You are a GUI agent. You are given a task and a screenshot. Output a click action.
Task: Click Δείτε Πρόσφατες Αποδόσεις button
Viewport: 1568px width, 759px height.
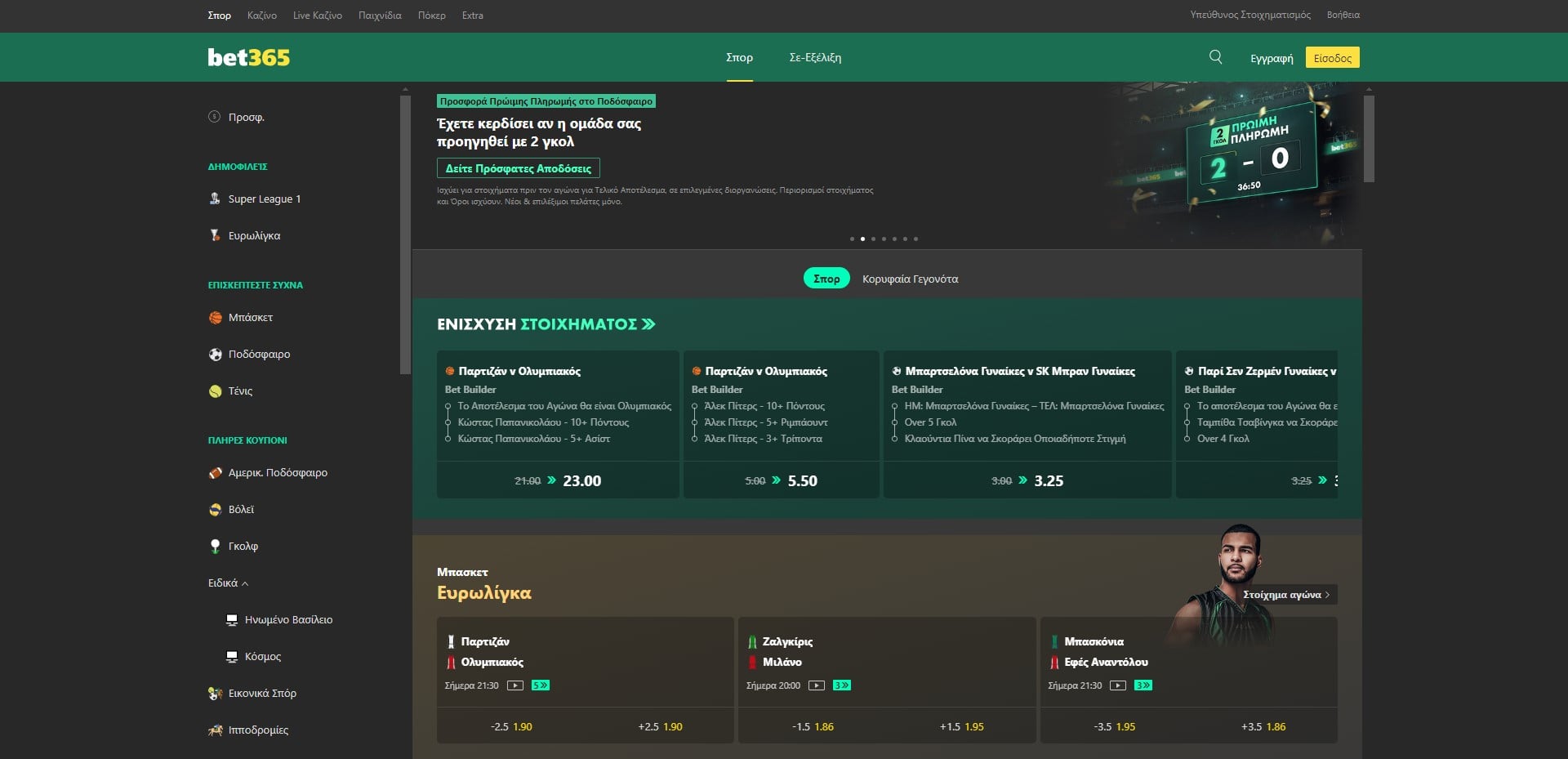pyautogui.click(x=517, y=167)
